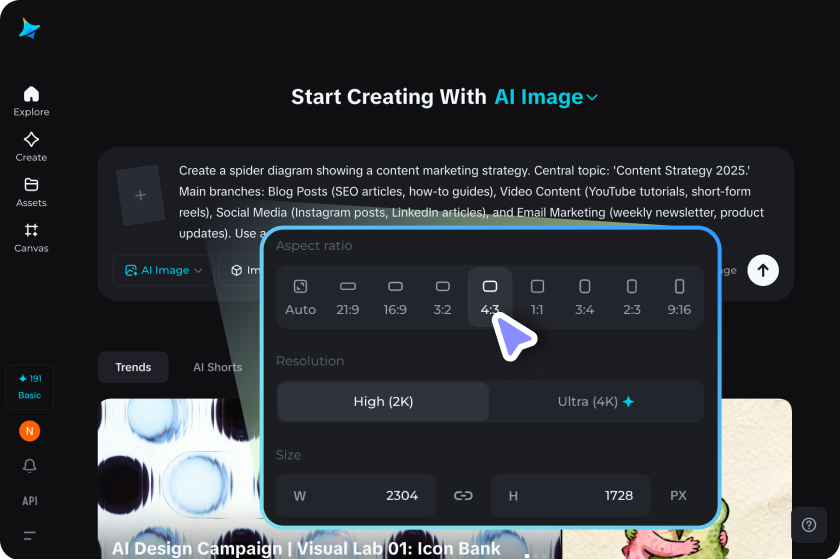Image resolution: width=840 pixels, height=560 pixels.
Task: Select the 1:1 aspect ratio
Action: click(537, 297)
